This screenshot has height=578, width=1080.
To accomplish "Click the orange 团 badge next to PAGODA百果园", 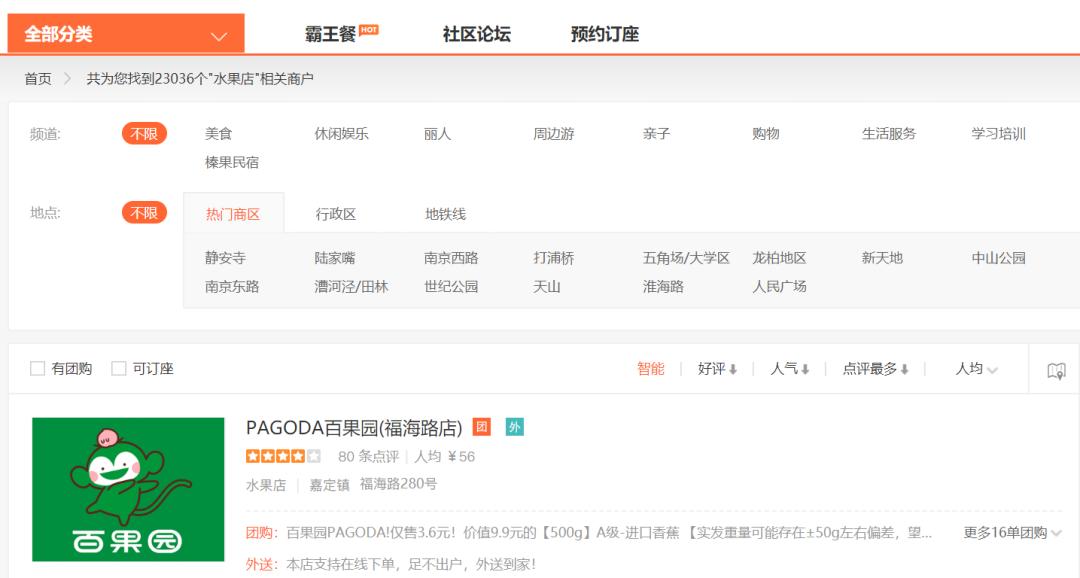I will pyautogui.click(x=485, y=426).
